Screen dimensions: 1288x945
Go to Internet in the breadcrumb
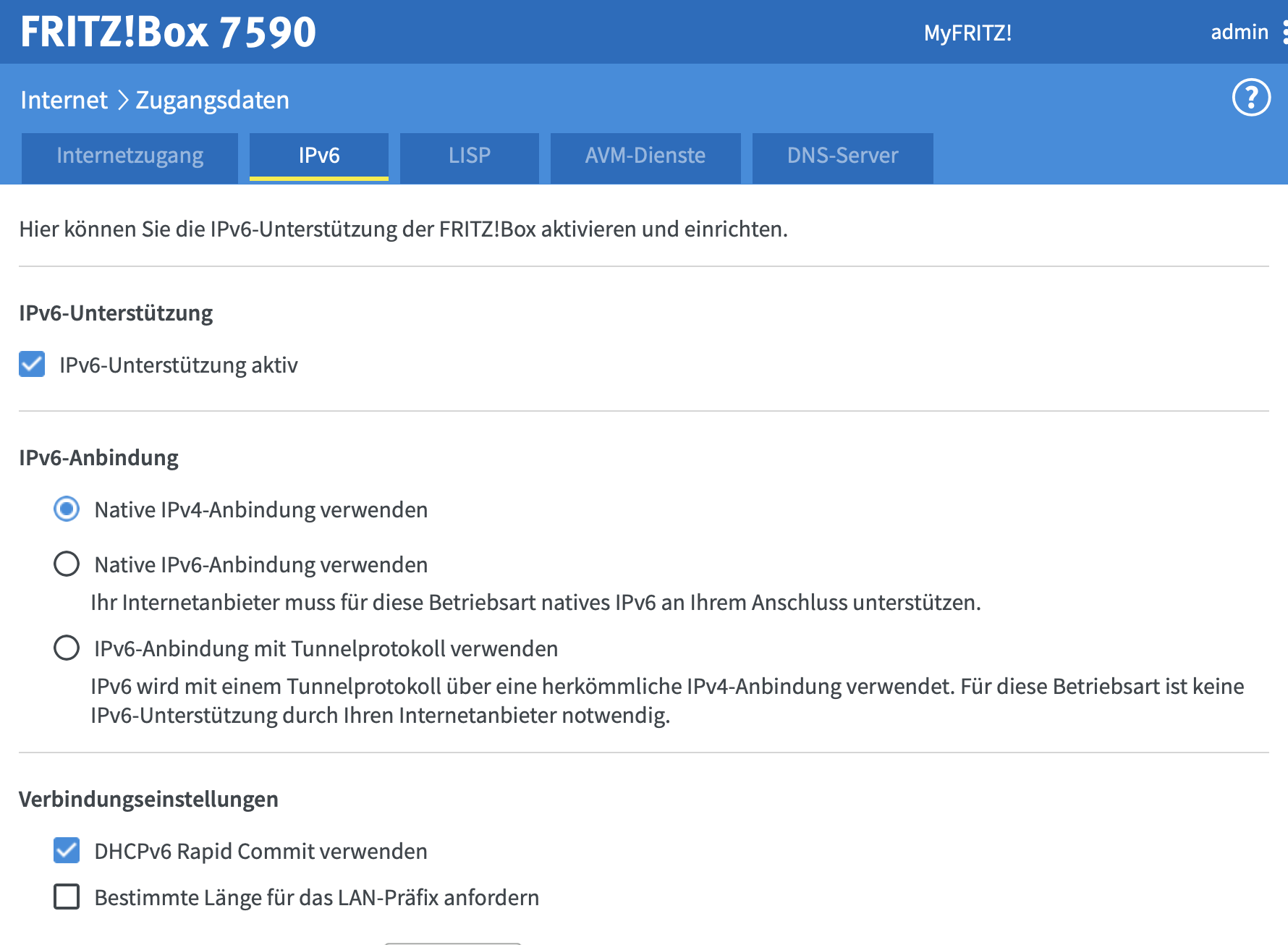tap(64, 100)
